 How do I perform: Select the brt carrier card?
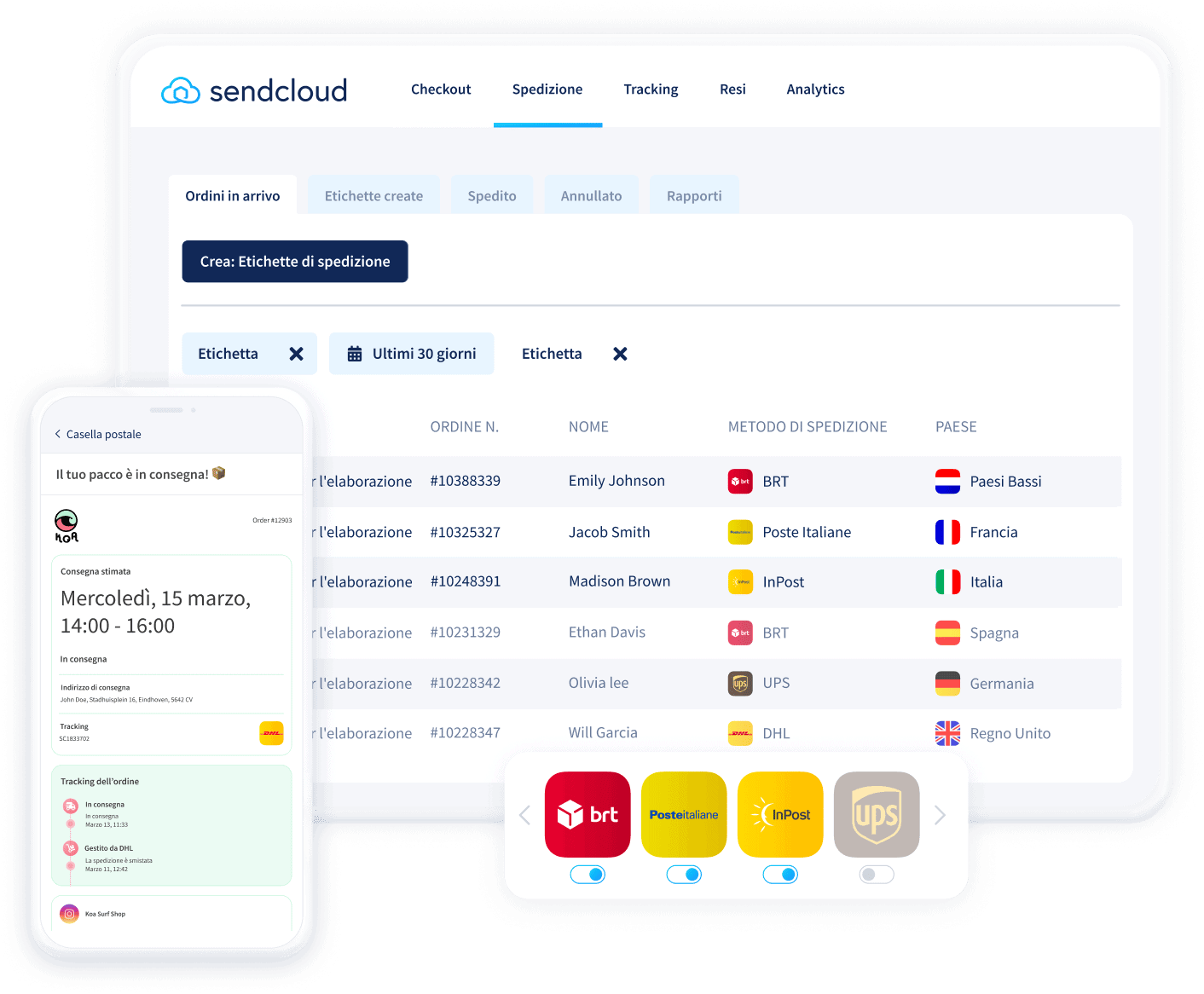[x=588, y=814]
